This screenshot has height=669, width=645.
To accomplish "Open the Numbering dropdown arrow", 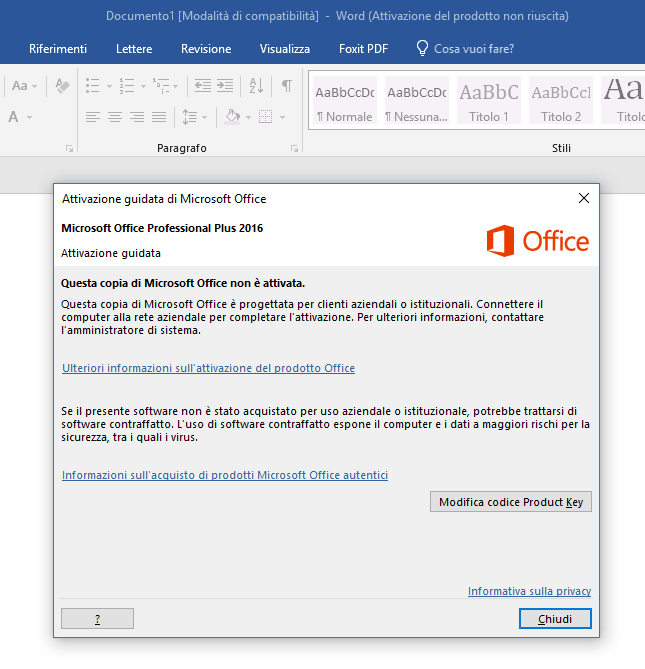I will 143,86.
